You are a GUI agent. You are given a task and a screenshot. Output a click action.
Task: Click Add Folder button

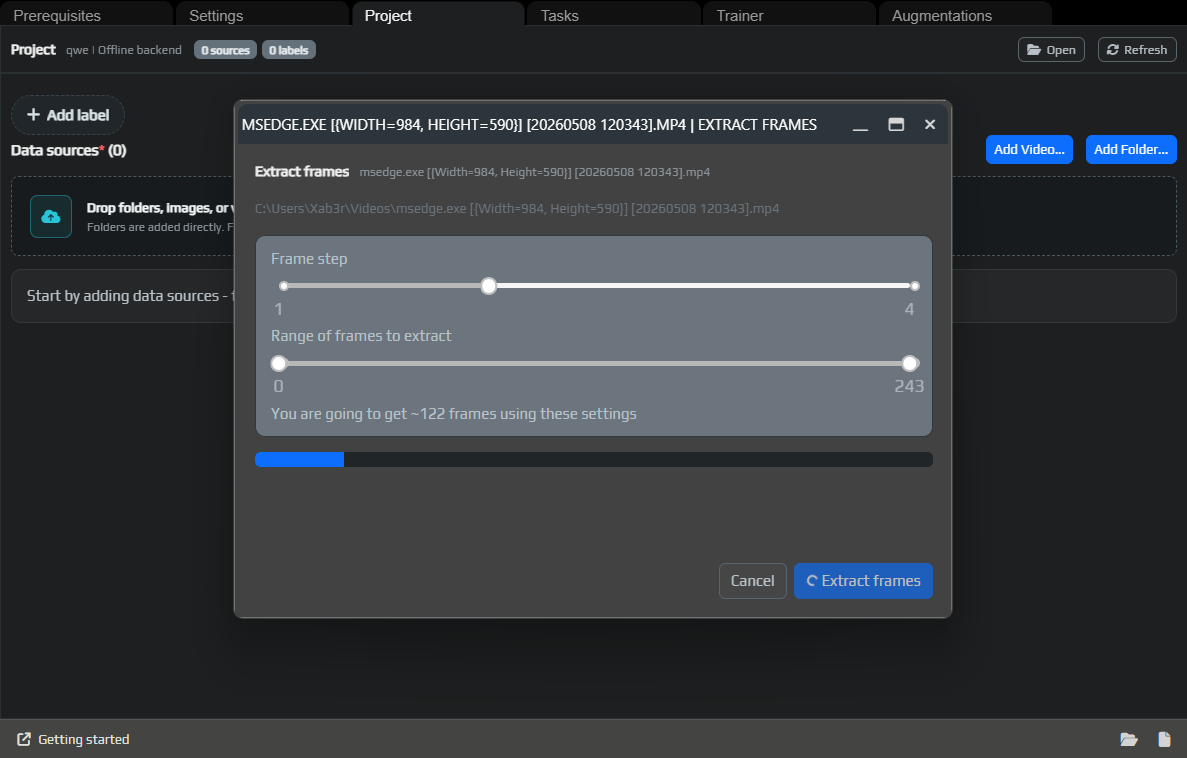click(1131, 149)
